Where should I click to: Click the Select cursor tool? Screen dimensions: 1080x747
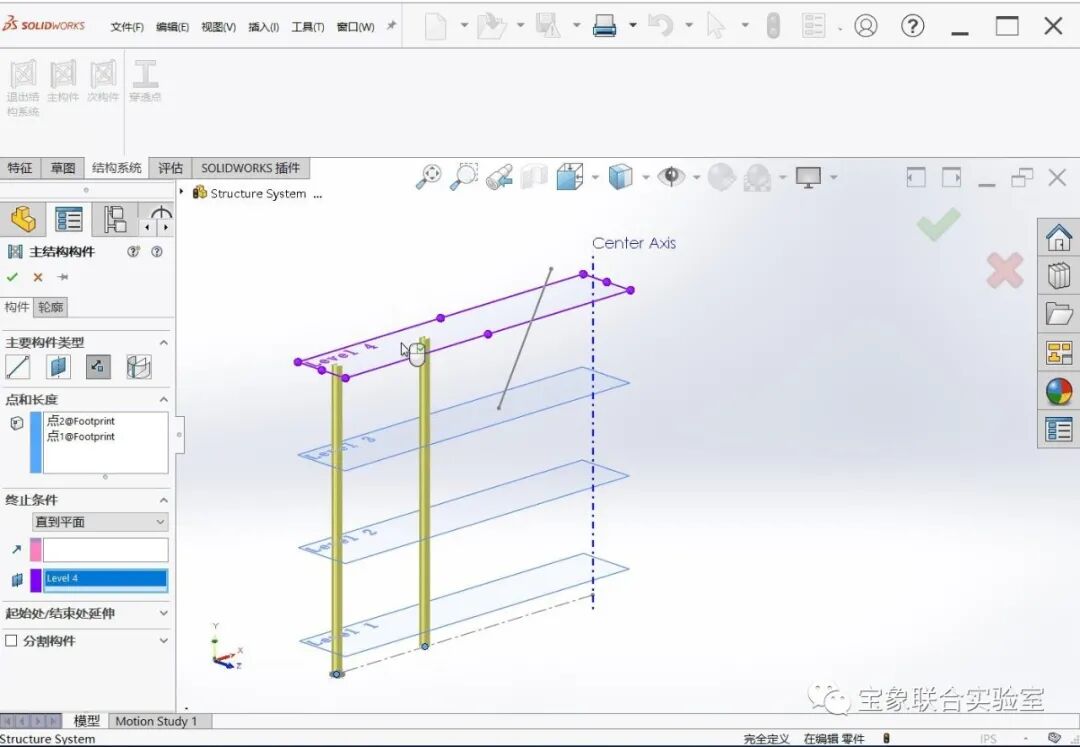716,26
